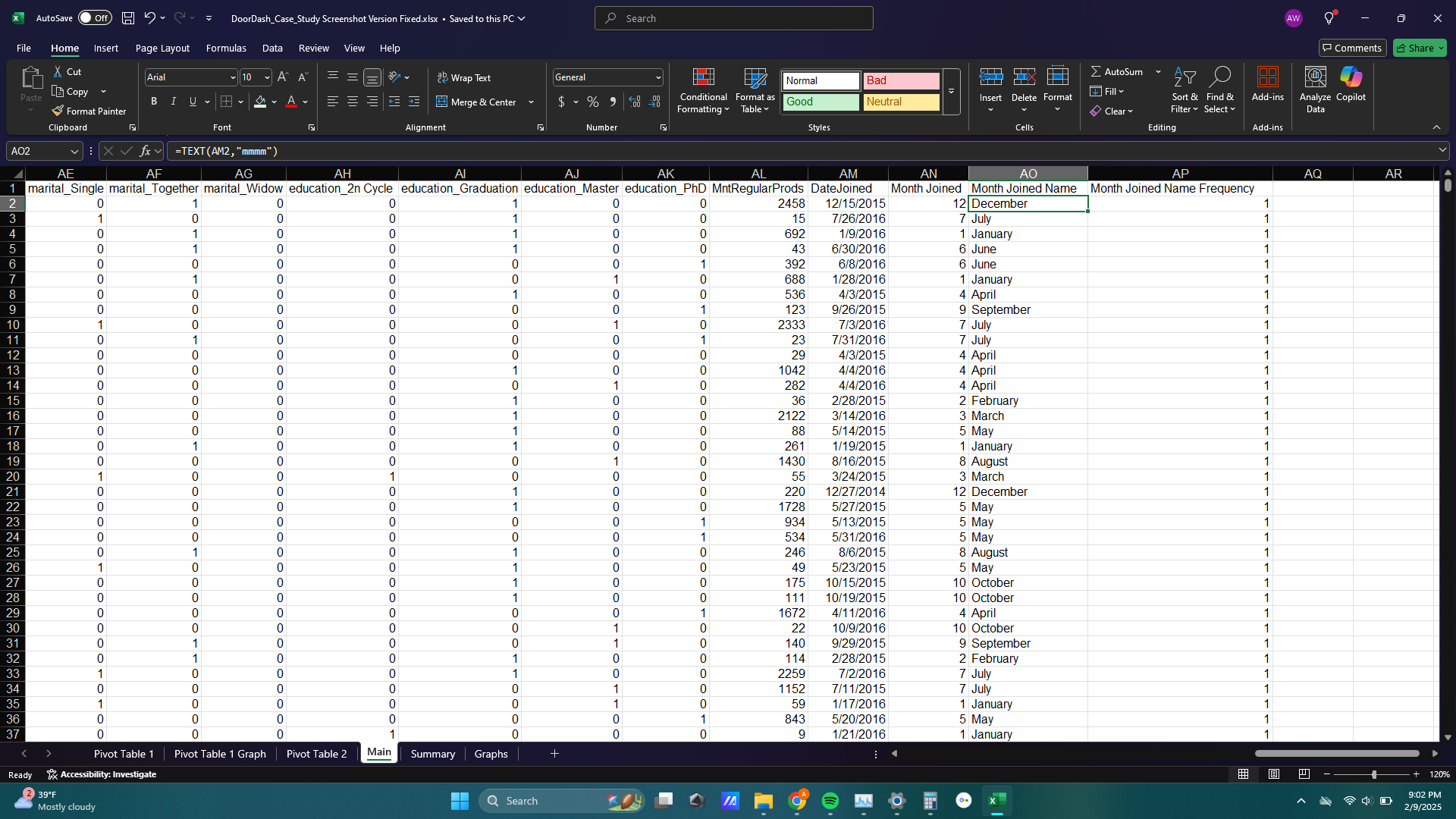Toggle the AutoSave switch
The height and width of the screenshot is (819, 1456).
[x=95, y=18]
